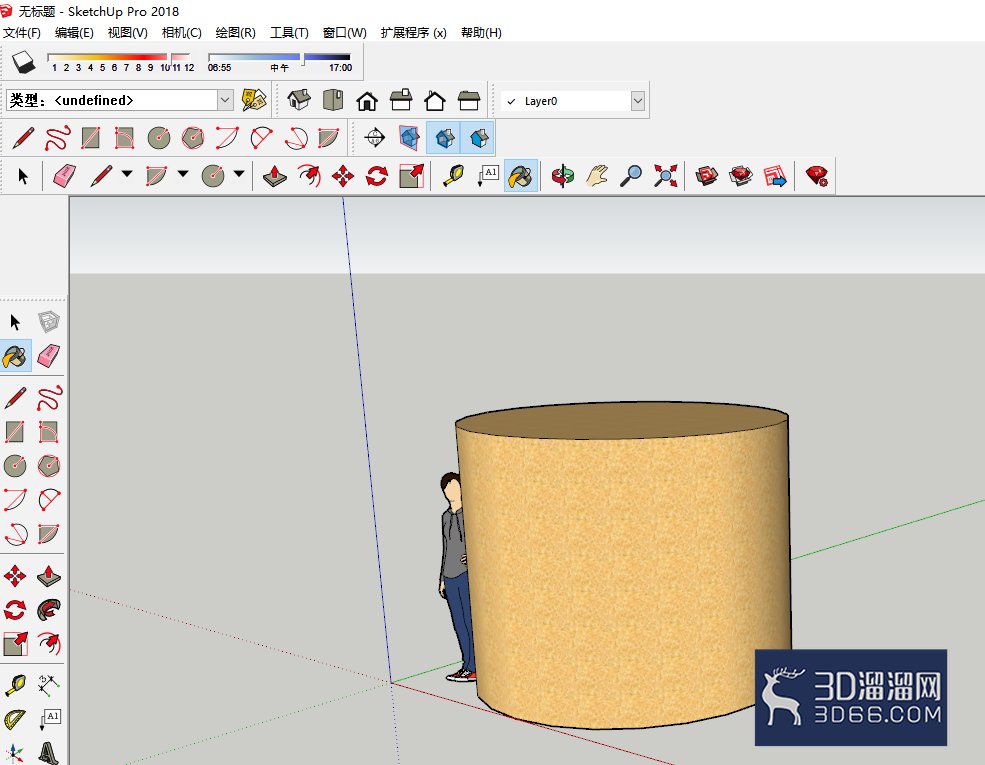The height and width of the screenshot is (765, 985).
Task: Select Freehand tool in drawing toolbar row
Action: 57,138
